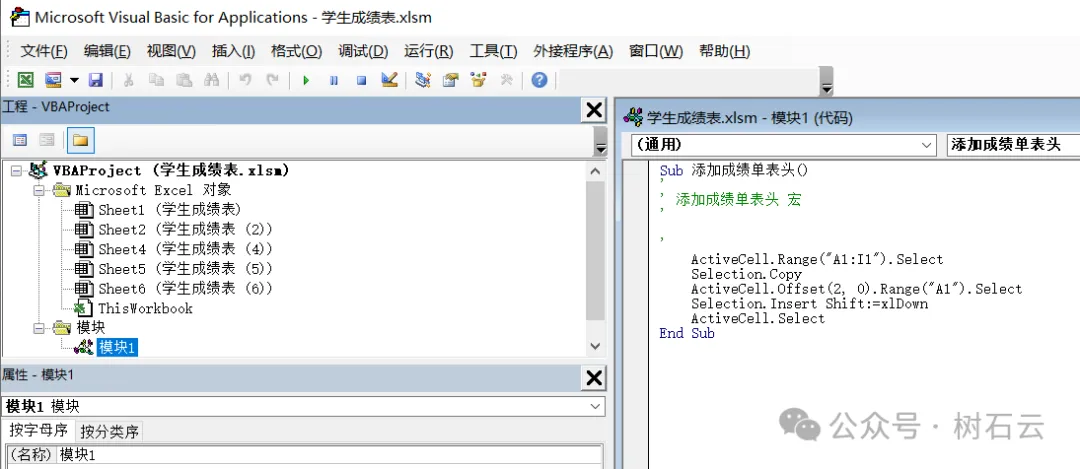Open the 运行(R) menu
This screenshot has width=1080, height=469.
tap(428, 51)
